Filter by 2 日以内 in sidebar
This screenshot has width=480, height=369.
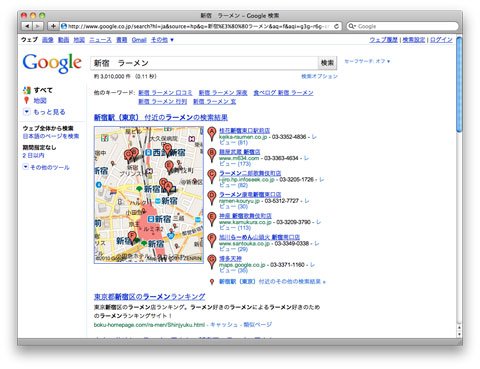click(33, 155)
